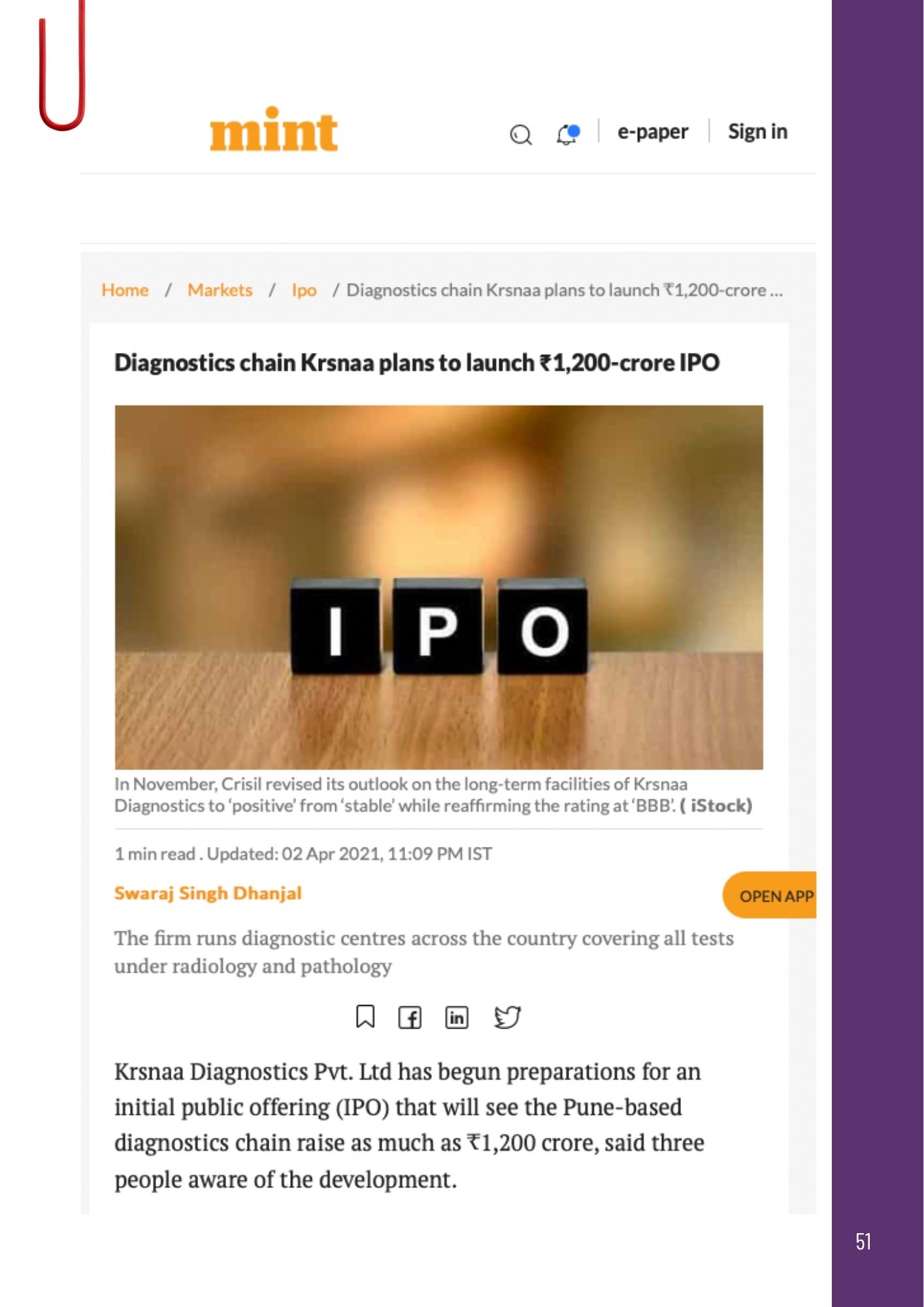The image size is (924, 1307).
Task: Open the notifications bell icon
Action: point(568,134)
